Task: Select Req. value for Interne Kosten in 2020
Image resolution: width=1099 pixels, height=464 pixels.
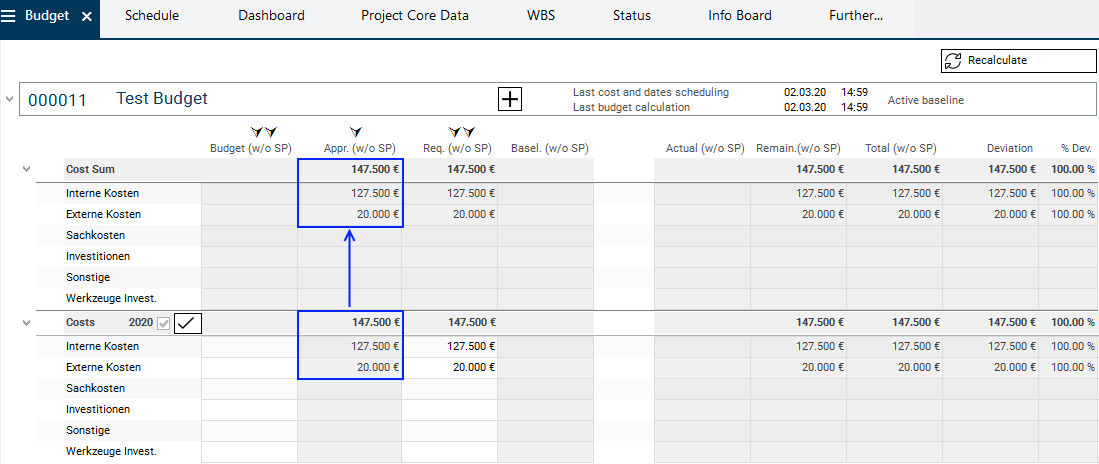Action: 450,346
